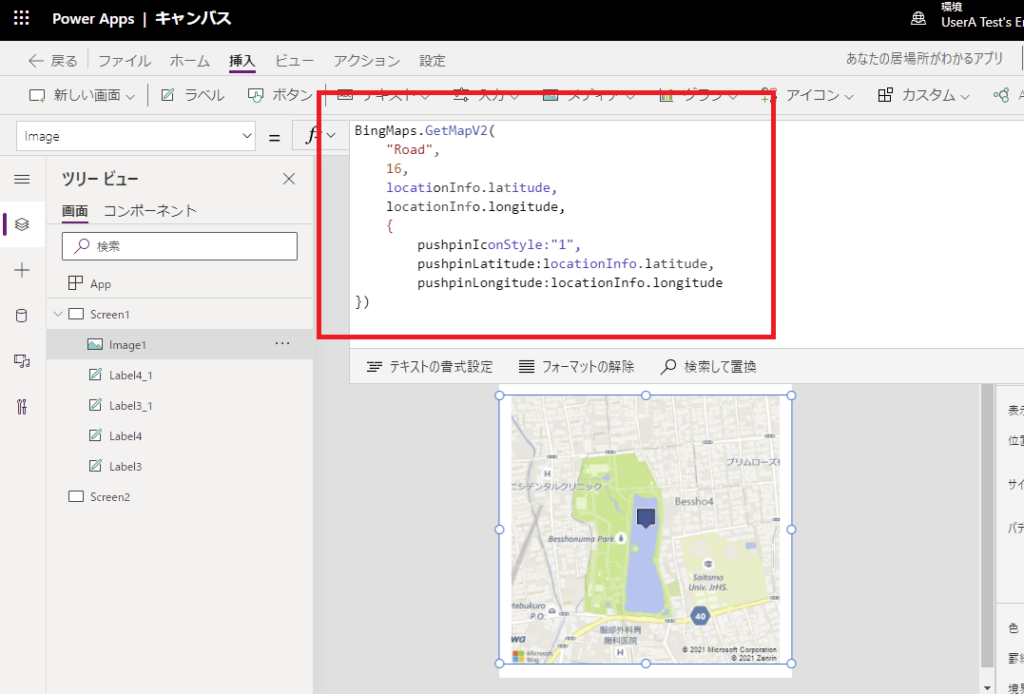
Task: Open the app launcher waffle icon
Action: pyautogui.click(x=21, y=18)
